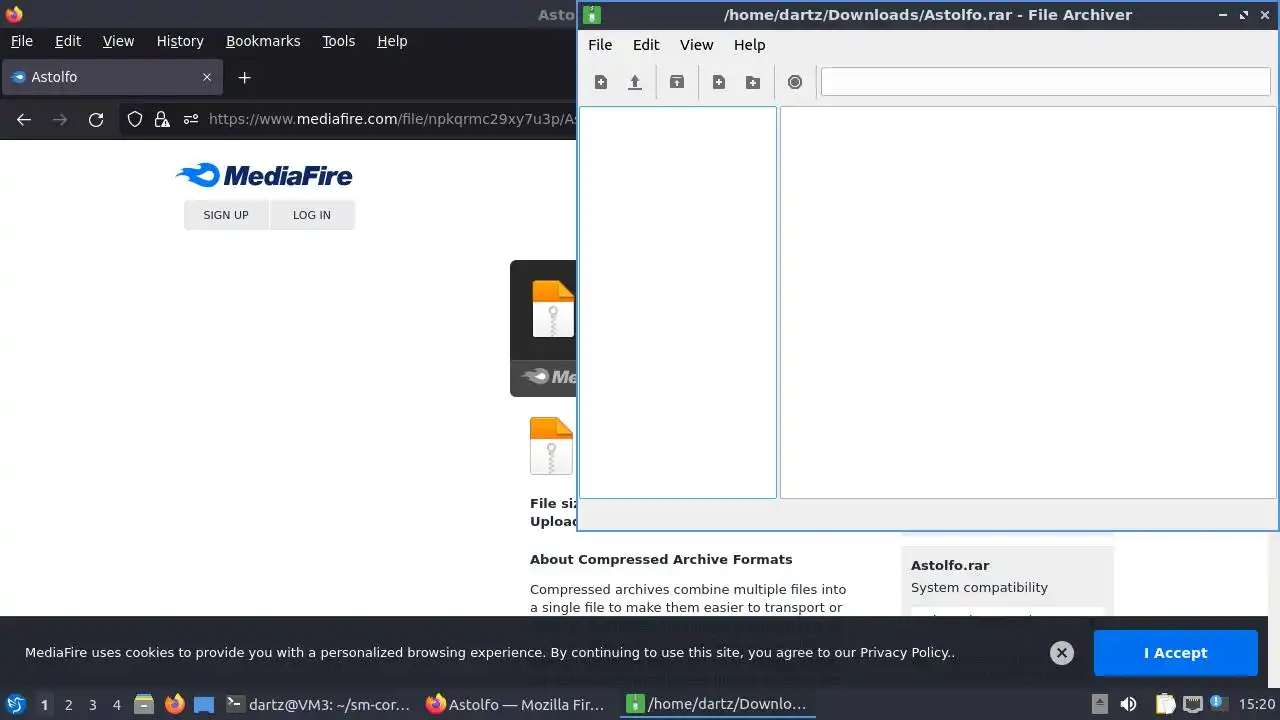Image resolution: width=1280 pixels, height=720 pixels.
Task: Open the application menu bird icon
Action: pyautogui.click(x=16, y=704)
